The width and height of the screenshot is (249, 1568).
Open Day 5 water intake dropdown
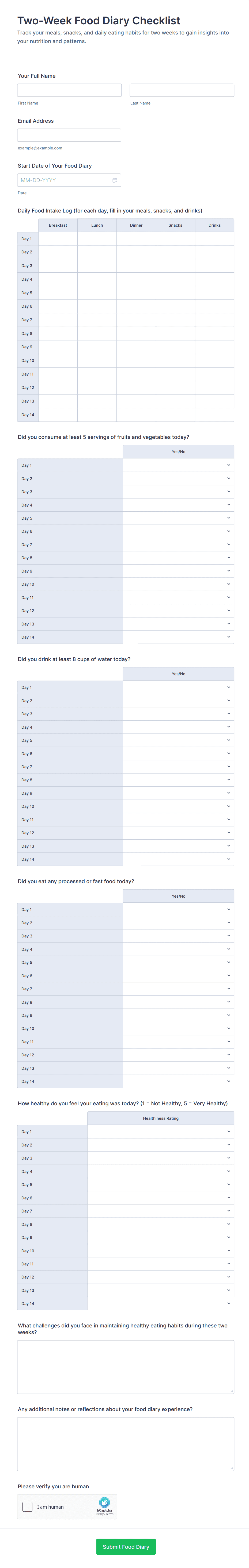pyautogui.click(x=178, y=740)
